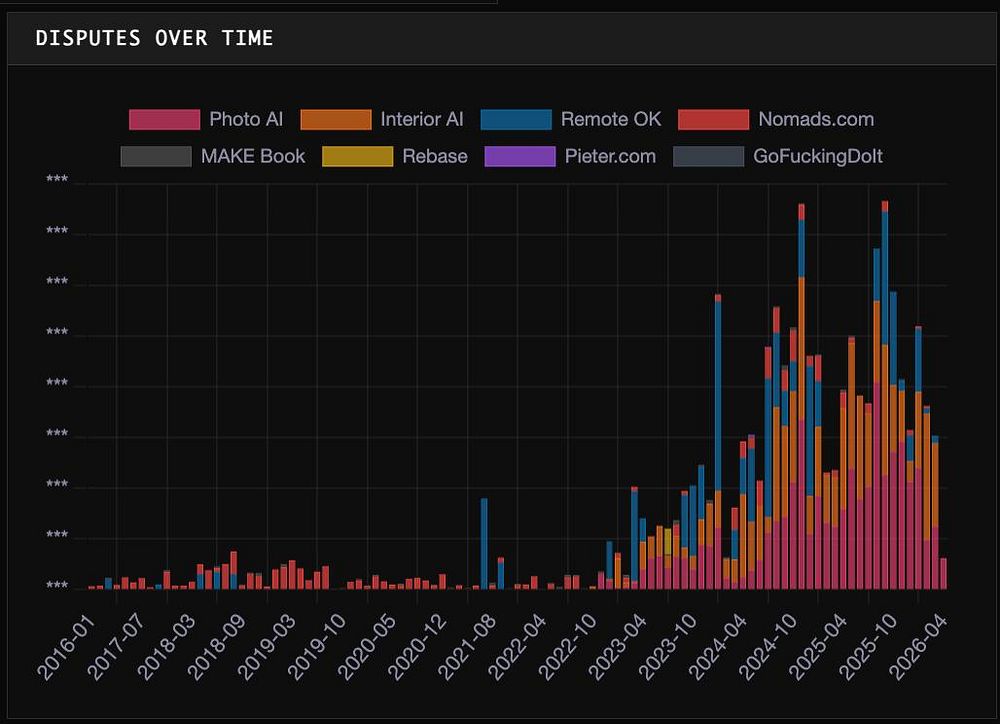Toggle the Rebase yellow legend swatch
Image resolution: width=1000 pixels, height=724 pixels.
tap(358, 156)
